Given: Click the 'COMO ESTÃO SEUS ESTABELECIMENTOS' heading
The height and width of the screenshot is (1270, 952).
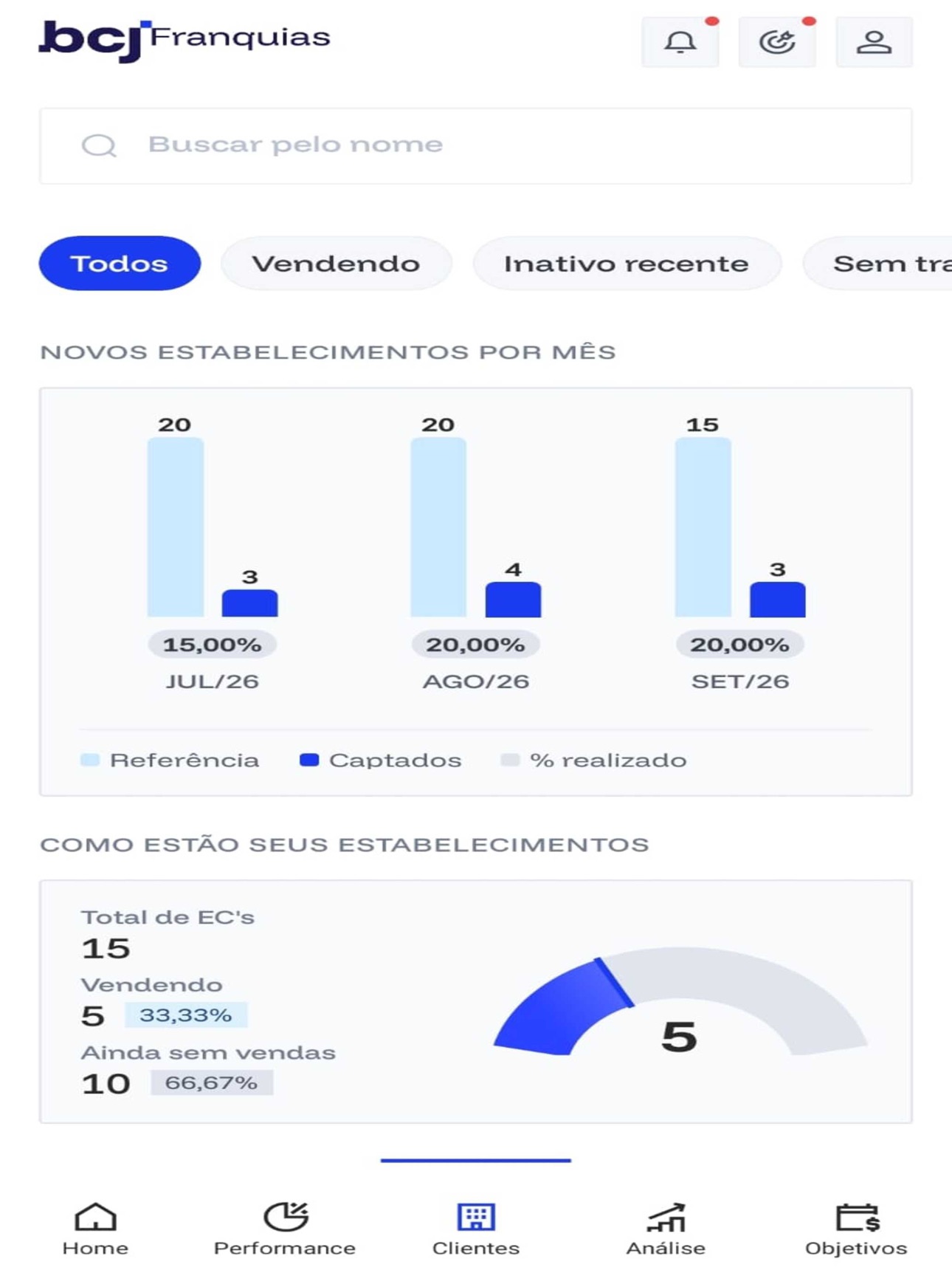Looking at the screenshot, I should tap(345, 845).
